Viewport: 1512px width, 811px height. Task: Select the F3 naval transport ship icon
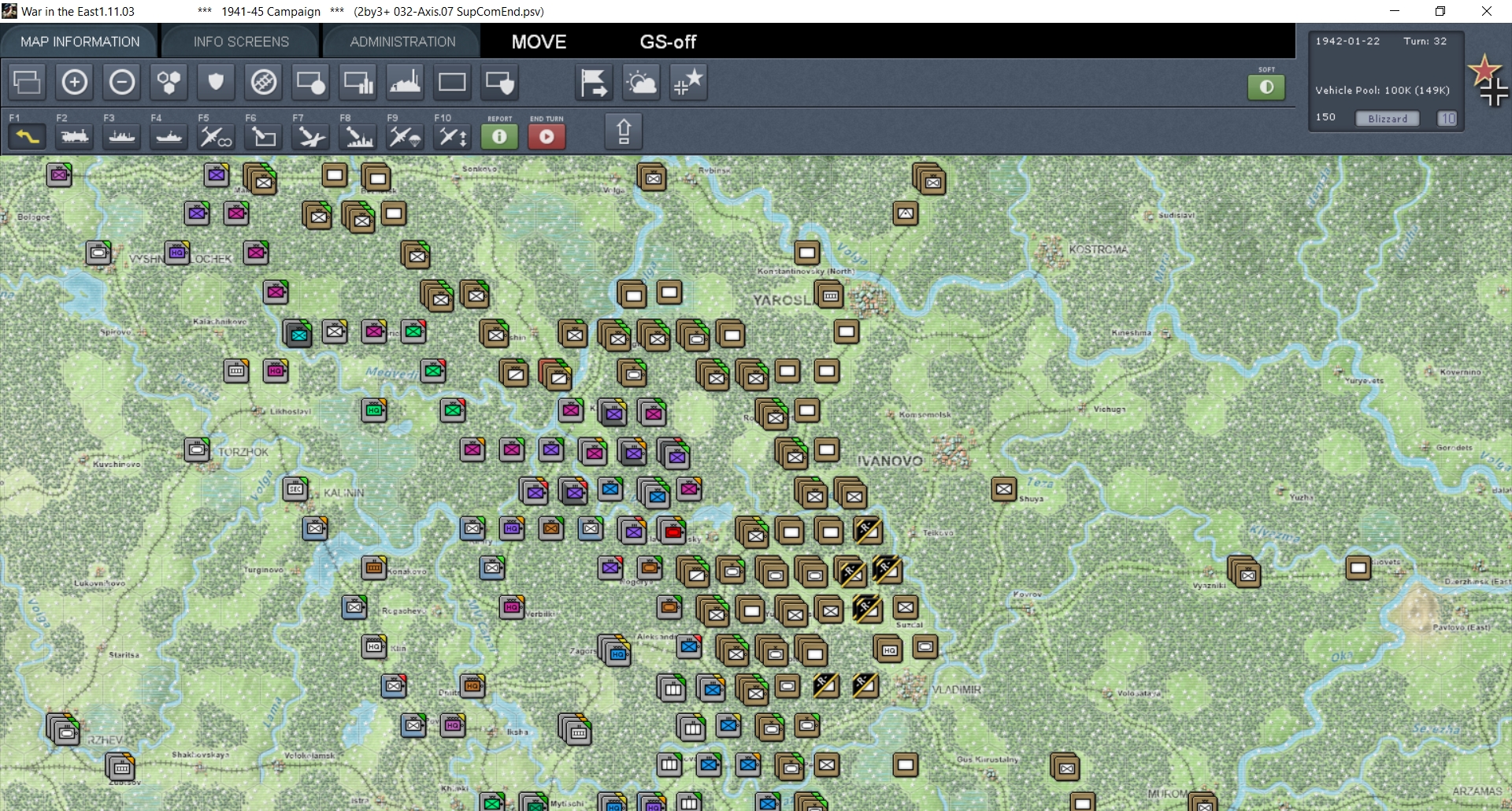coord(122,136)
